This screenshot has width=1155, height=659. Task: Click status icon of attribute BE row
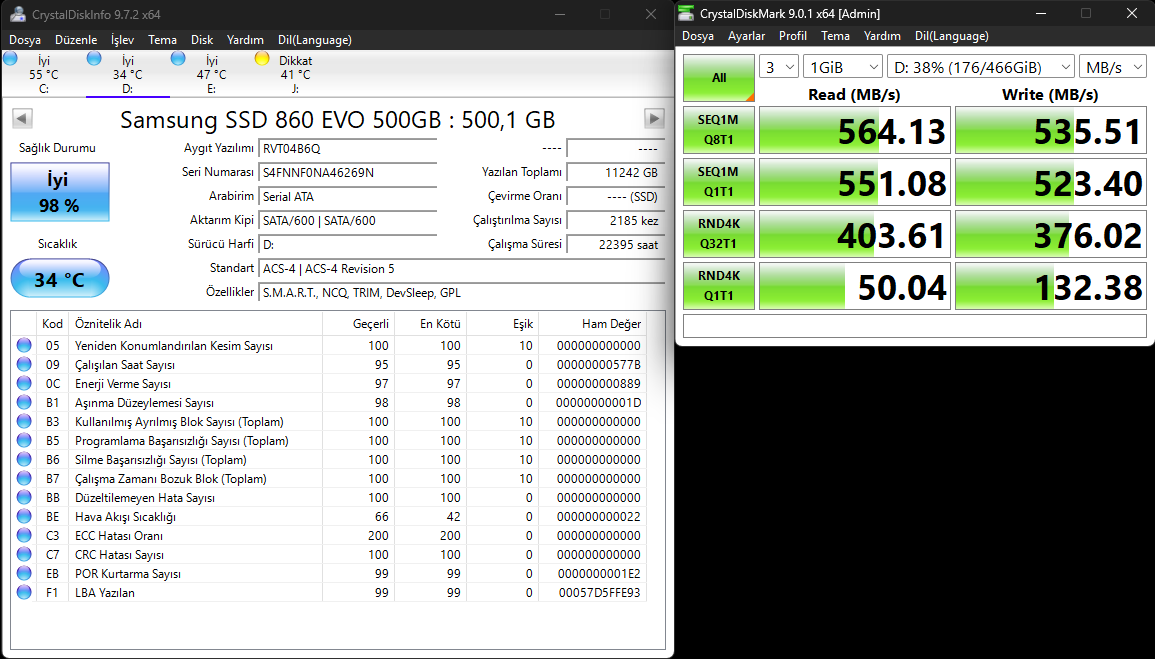click(24, 517)
